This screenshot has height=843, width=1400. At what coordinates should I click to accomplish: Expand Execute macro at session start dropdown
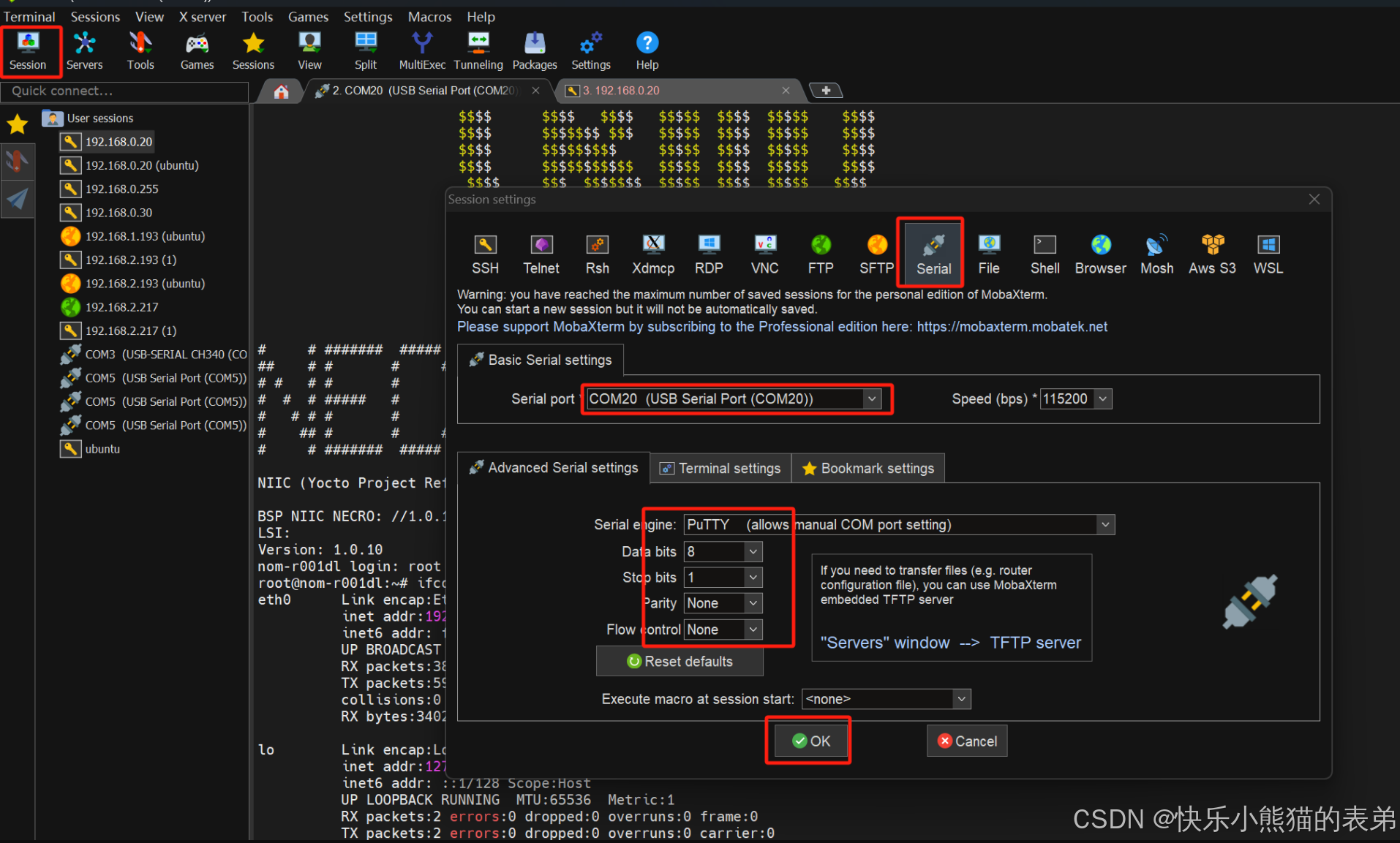962,700
